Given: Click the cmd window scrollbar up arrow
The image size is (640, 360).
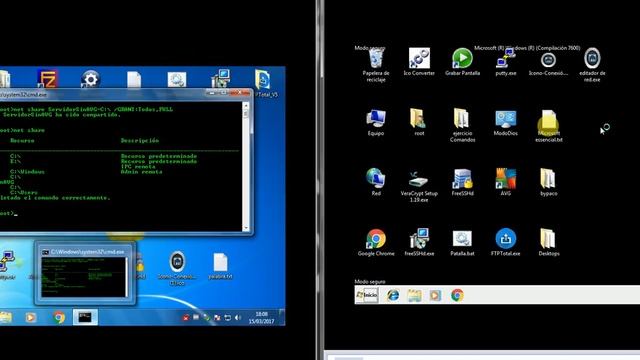Looking at the screenshot, I should [246, 105].
